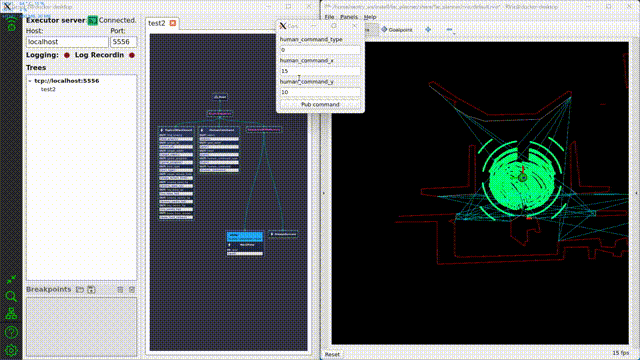The image size is (640, 360).
Task: Collapse the tcp://localhost:5556 tree node
Action: tap(30, 81)
